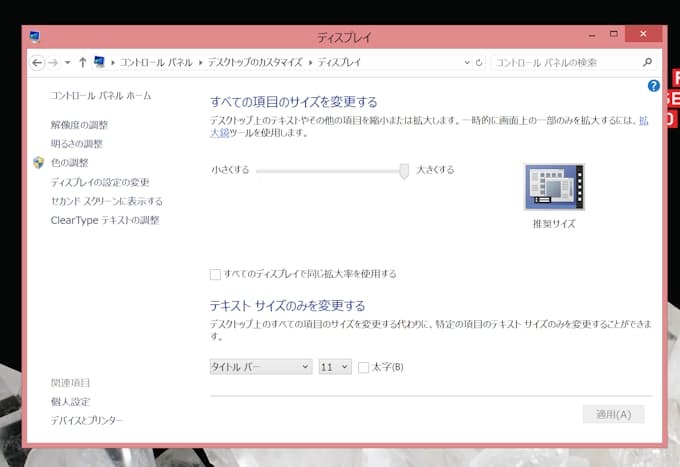This screenshot has height=467, width=680.
Task: Expand the recent locations arrow near navigation
Action: tap(67, 62)
